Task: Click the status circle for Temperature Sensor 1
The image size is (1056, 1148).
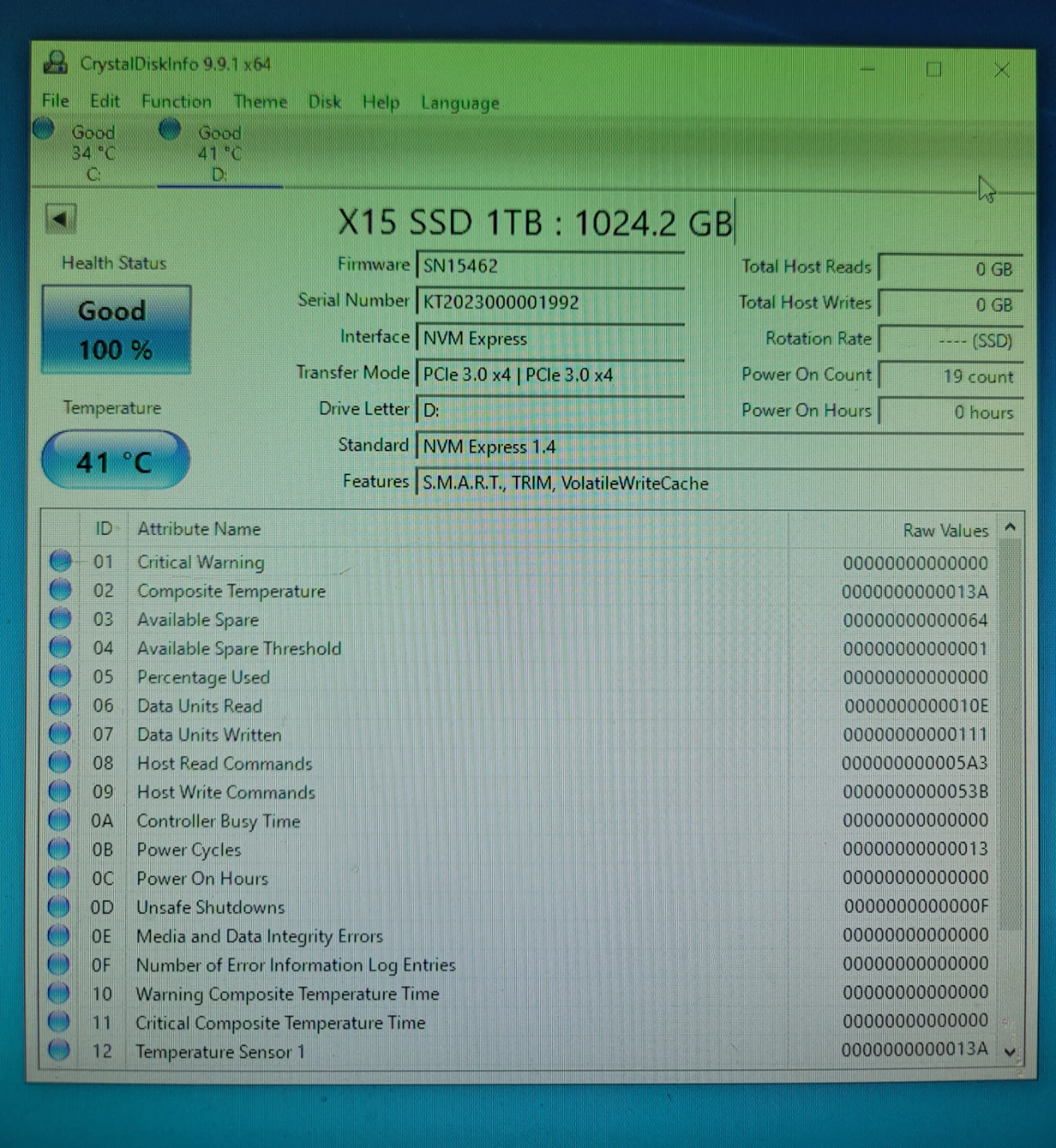Action: click(59, 1050)
